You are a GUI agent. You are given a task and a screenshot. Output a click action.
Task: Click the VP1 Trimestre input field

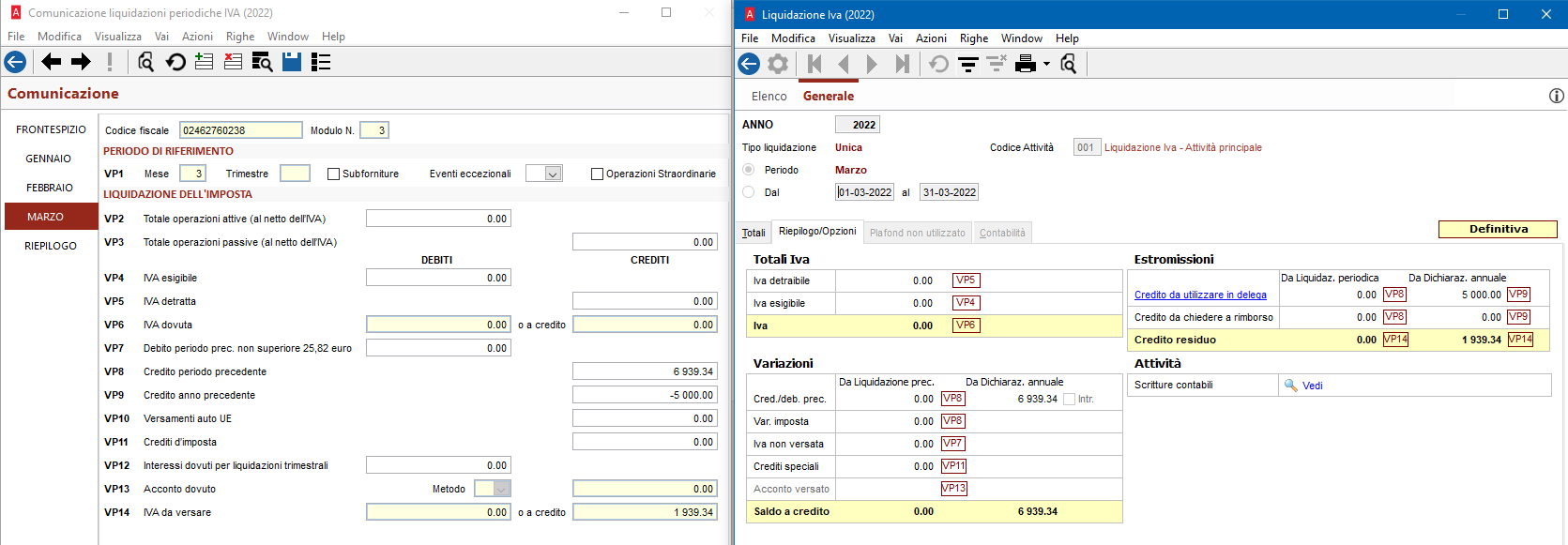tap(295, 174)
